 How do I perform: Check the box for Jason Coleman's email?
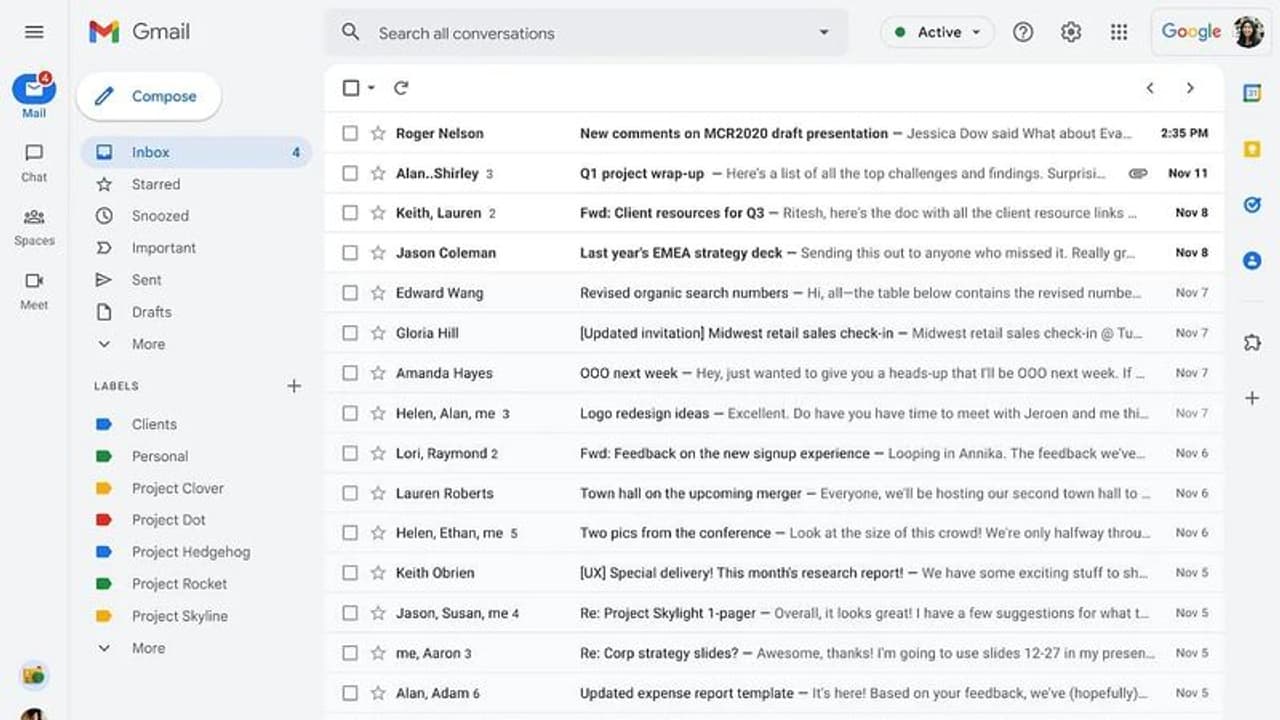(350, 253)
